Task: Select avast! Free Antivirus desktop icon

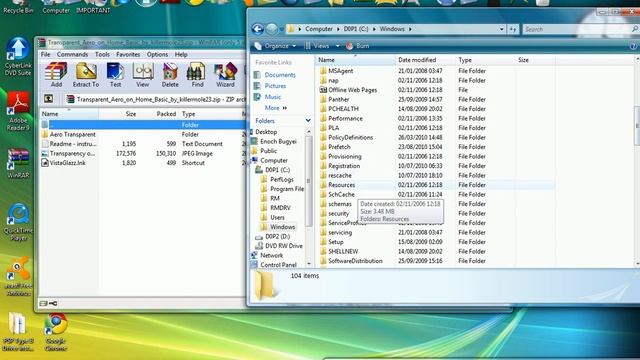Action: 18,276
